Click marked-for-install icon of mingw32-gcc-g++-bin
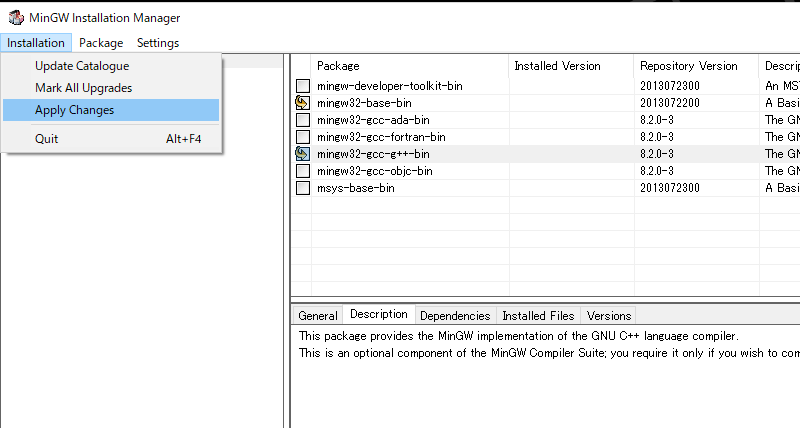The height and width of the screenshot is (428, 800). [x=303, y=154]
